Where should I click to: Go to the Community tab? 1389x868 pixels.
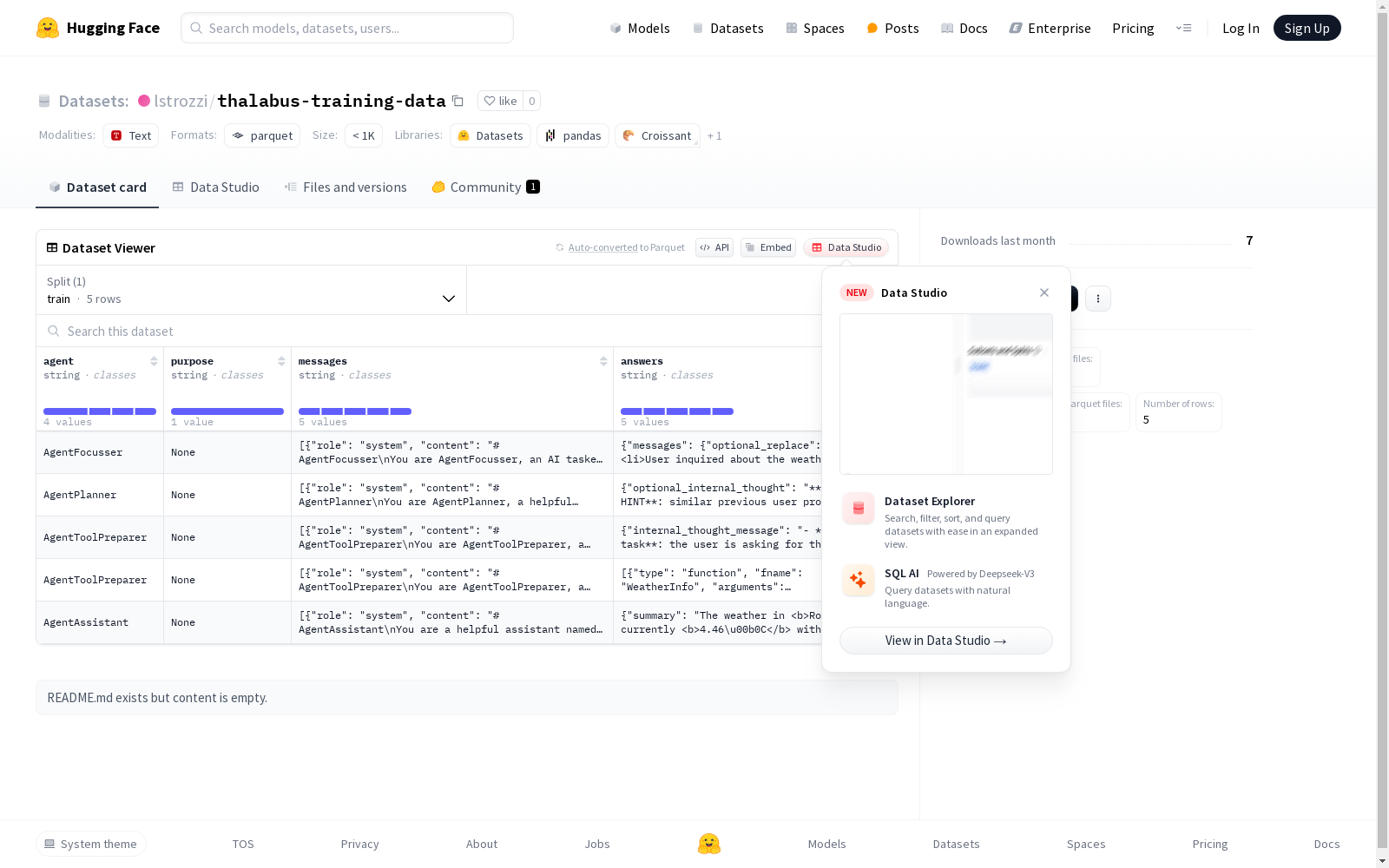(x=486, y=187)
